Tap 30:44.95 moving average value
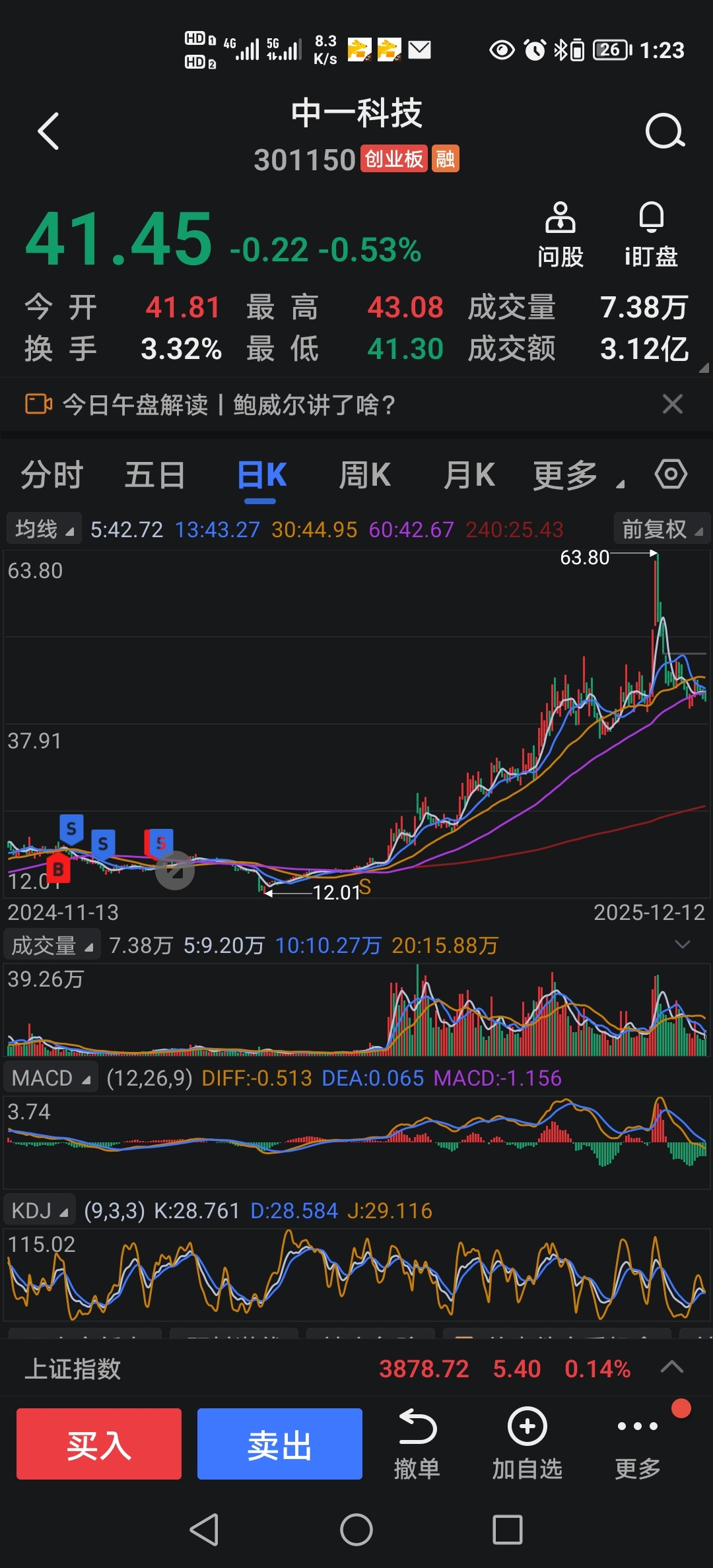Viewport: 713px width, 1568px height. click(314, 529)
